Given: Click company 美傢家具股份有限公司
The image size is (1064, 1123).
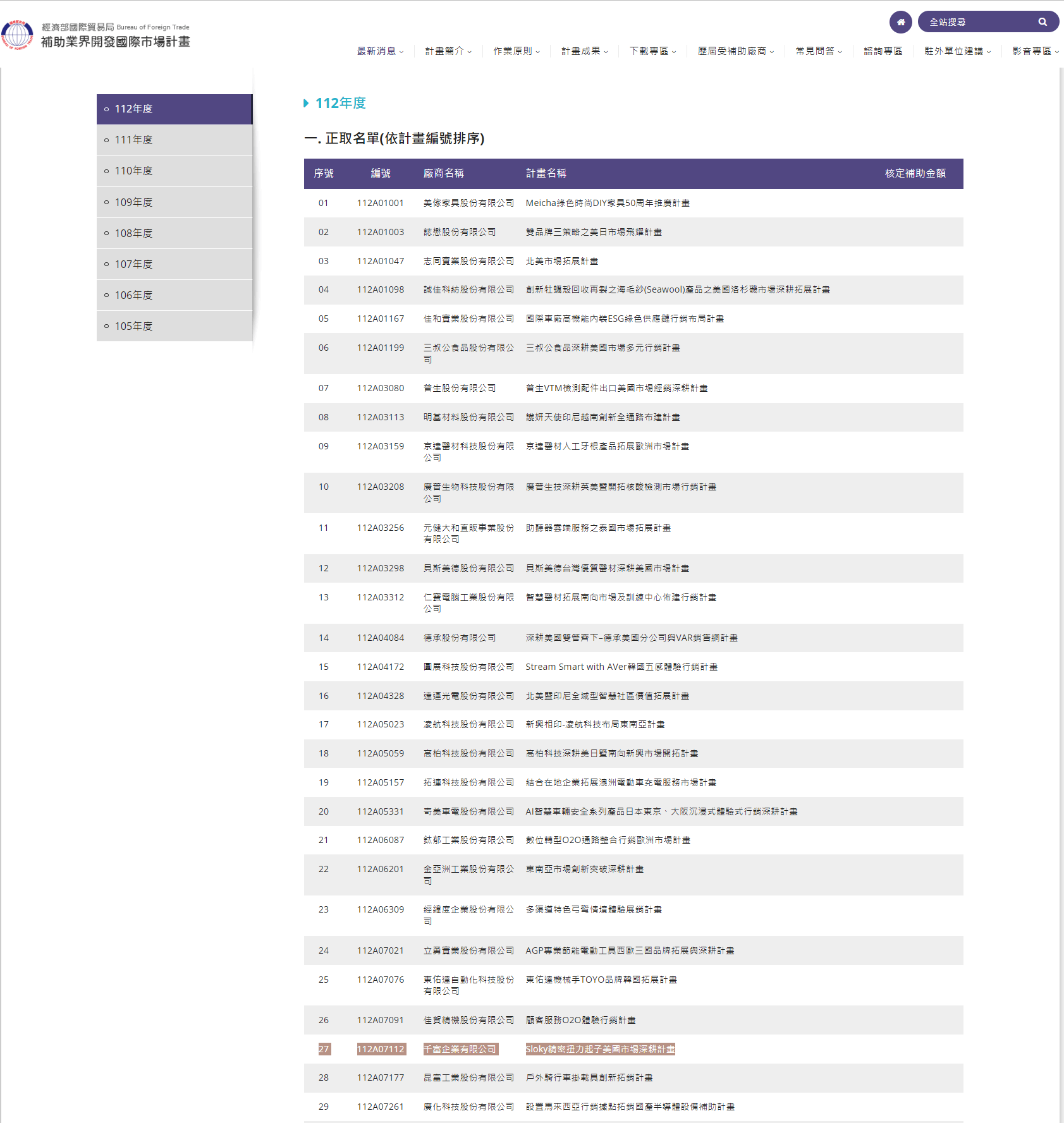Looking at the screenshot, I should [469, 203].
